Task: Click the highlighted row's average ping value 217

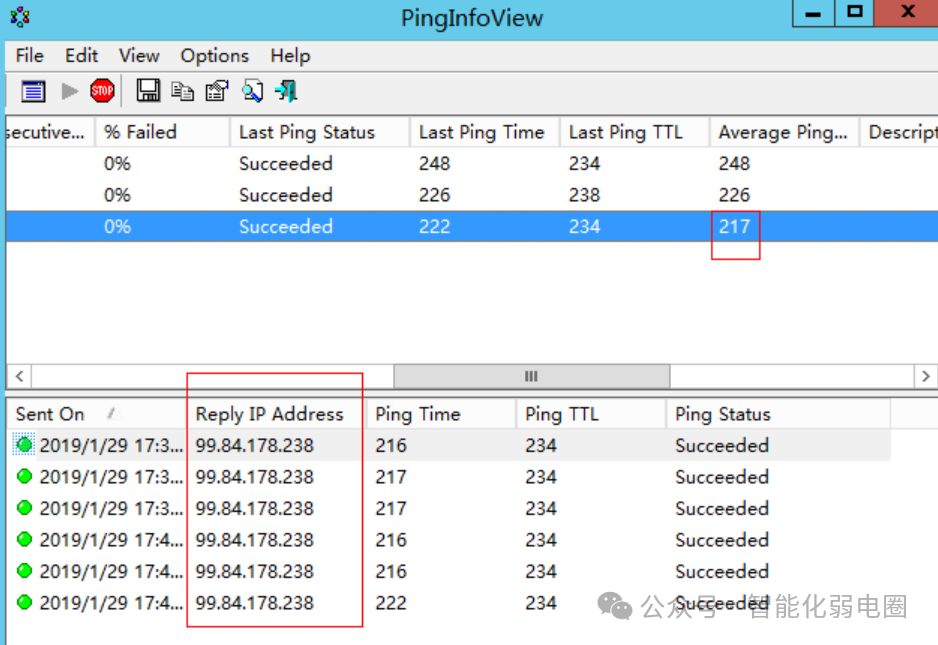Action: click(x=734, y=226)
